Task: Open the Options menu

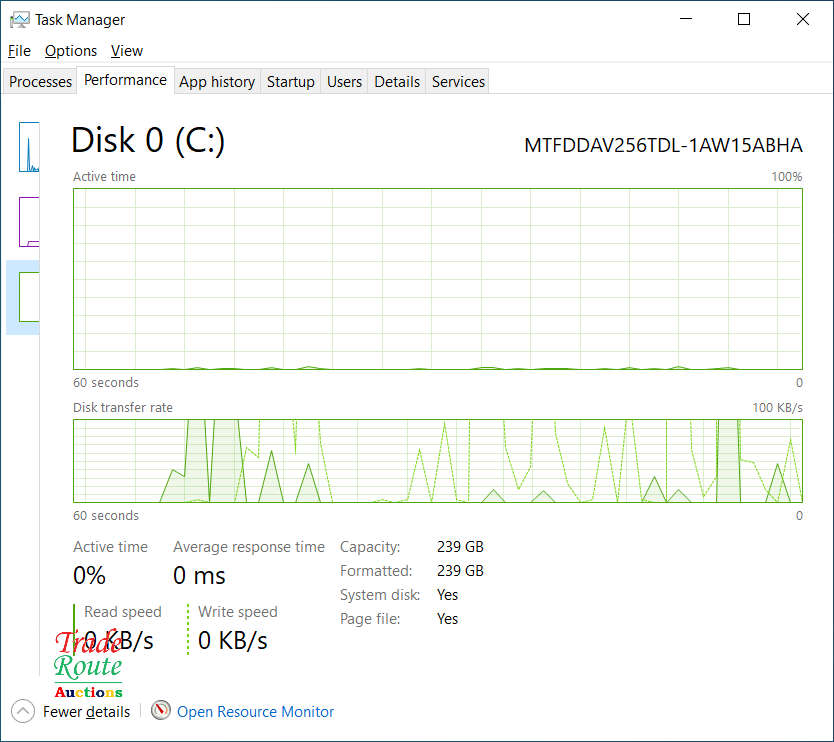Action: (70, 50)
